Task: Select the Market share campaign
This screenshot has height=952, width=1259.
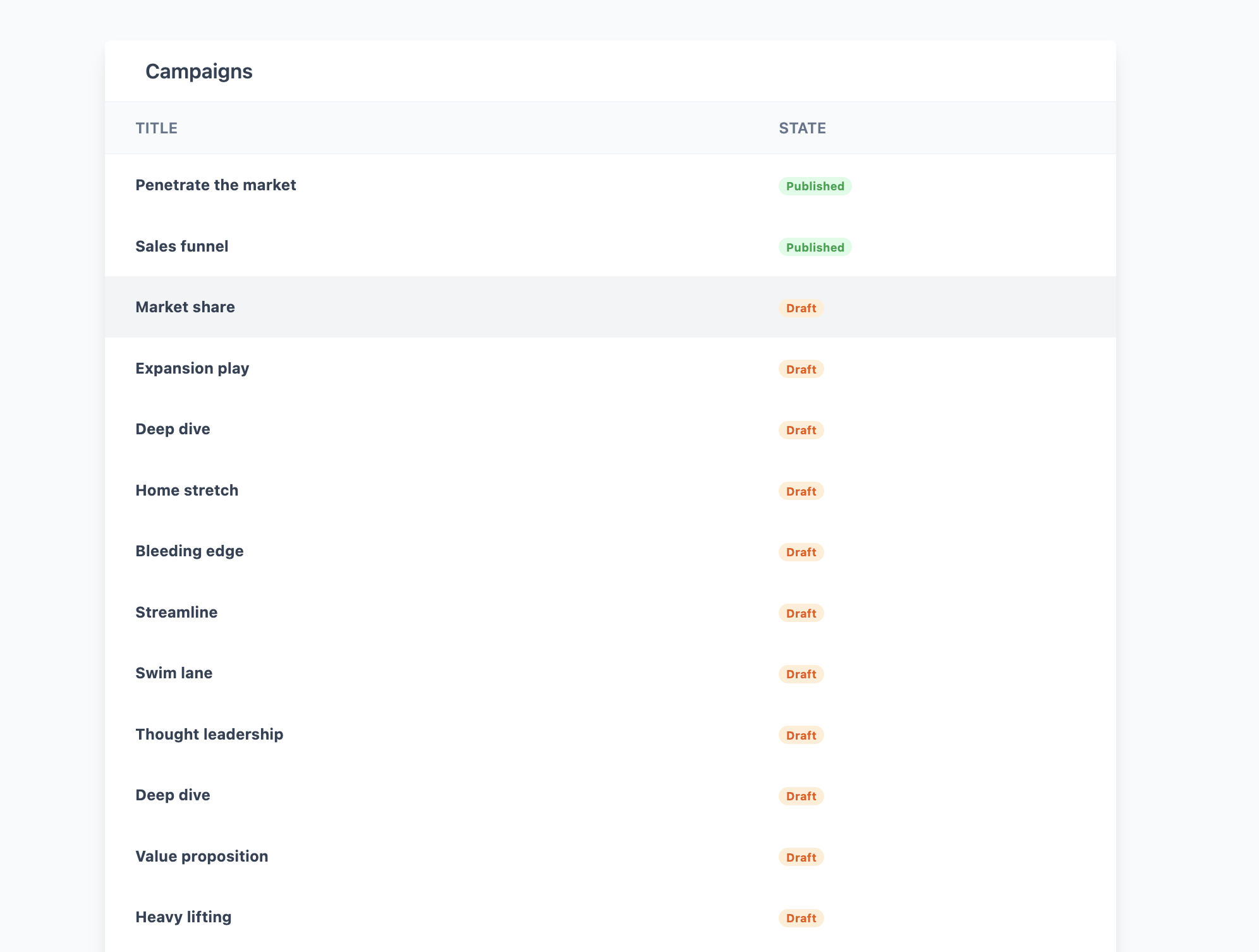Action: 185,307
